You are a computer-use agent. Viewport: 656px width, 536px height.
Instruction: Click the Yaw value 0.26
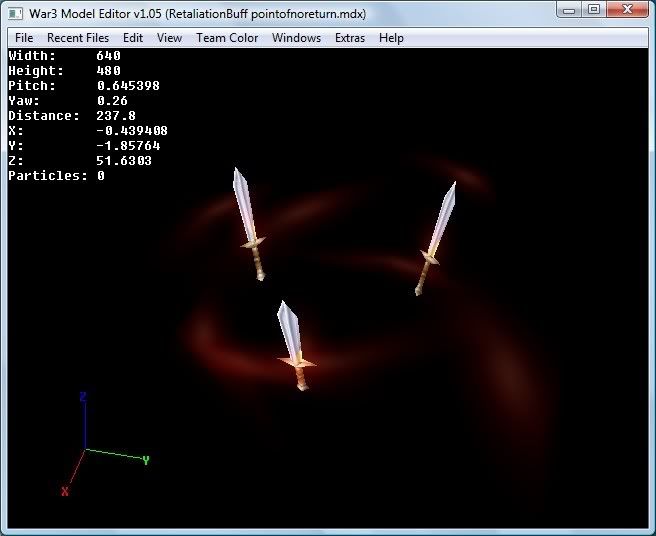coord(112,101)
